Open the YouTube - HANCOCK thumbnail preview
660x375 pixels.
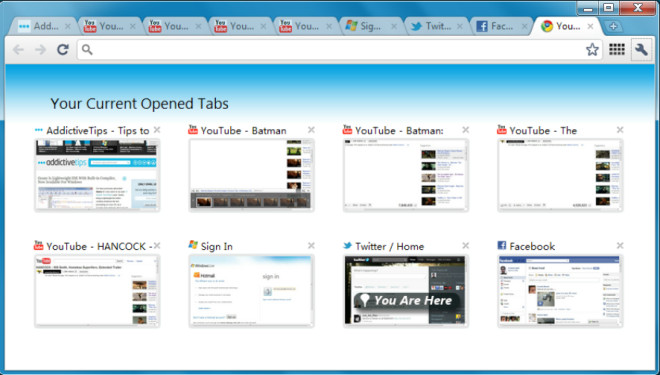[x=97, y=290]
